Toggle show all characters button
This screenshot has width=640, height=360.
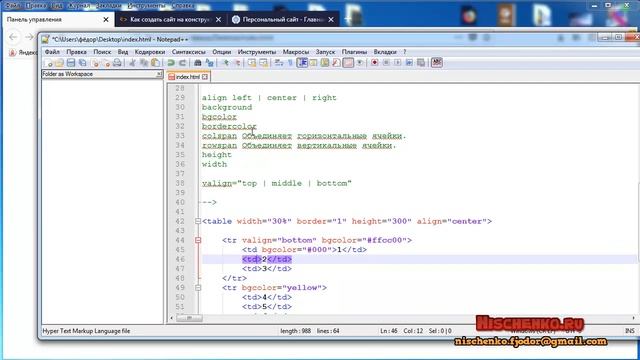290,63
